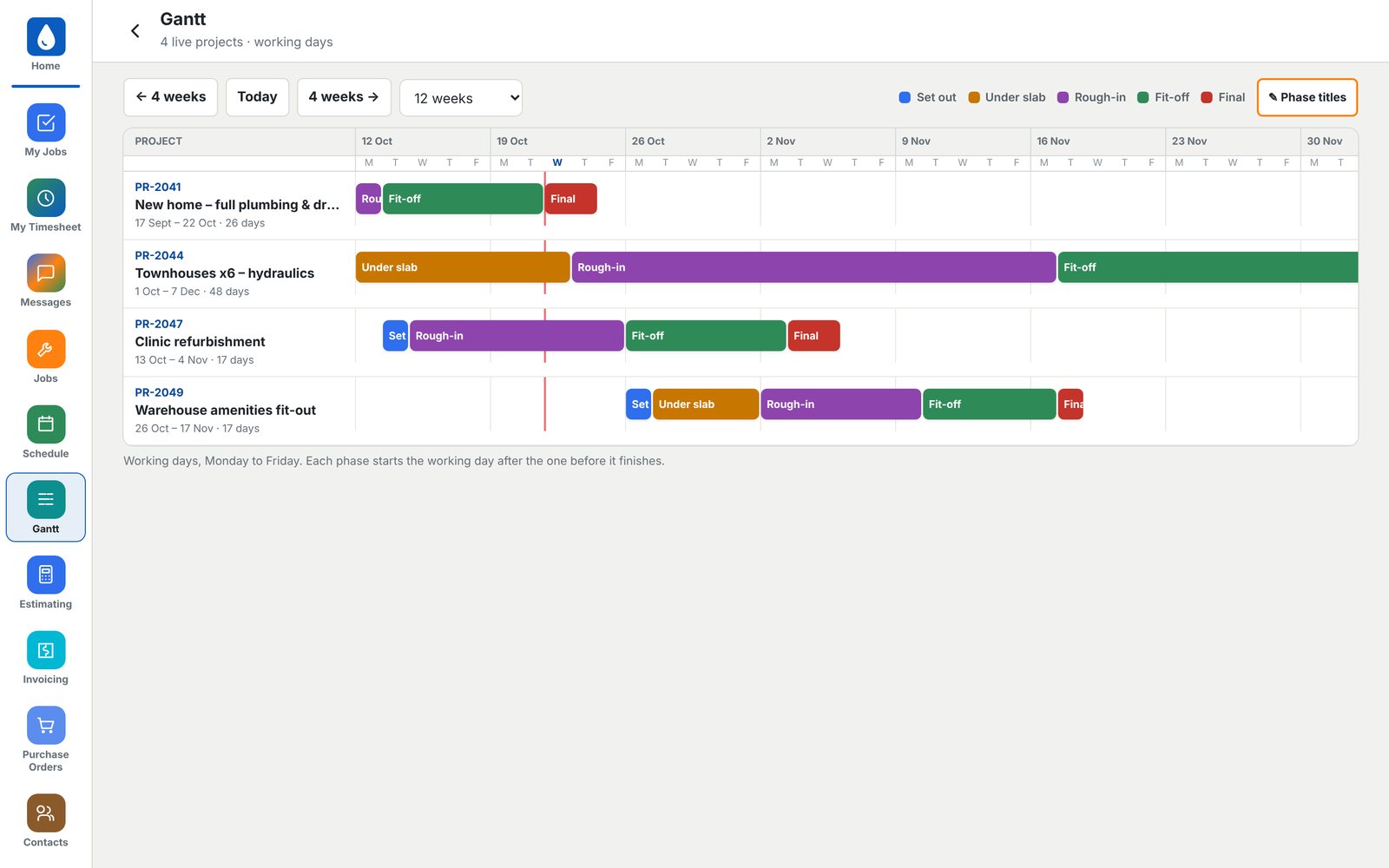The width and height of the screenshot is (1389, 868).
Task: Select Townhouses Rough-in phase bar
Action: pyautogui.click(x=813, y=267)
